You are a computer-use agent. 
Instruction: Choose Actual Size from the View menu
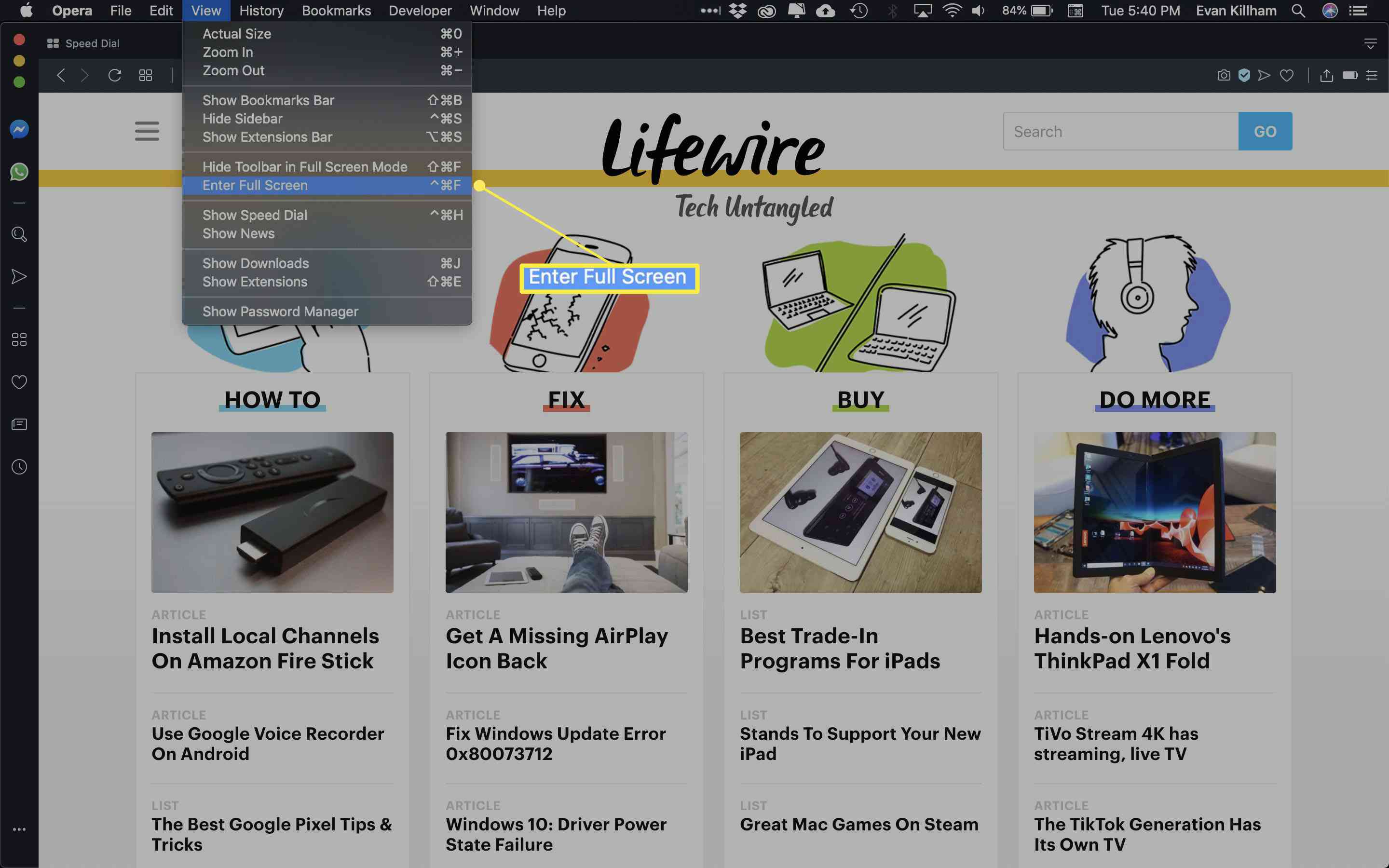[x=327, y=34]
